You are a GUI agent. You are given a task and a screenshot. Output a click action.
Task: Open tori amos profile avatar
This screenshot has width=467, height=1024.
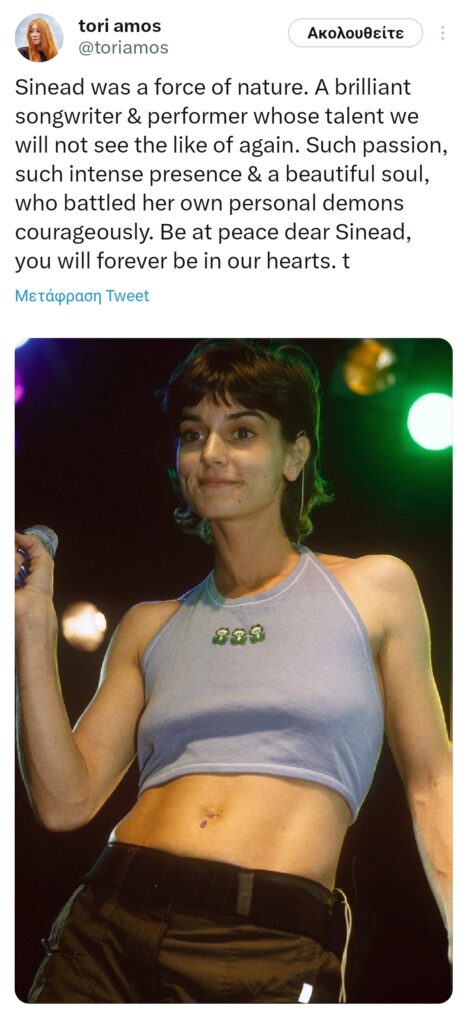pyautogui.click(x=39, y=37)
